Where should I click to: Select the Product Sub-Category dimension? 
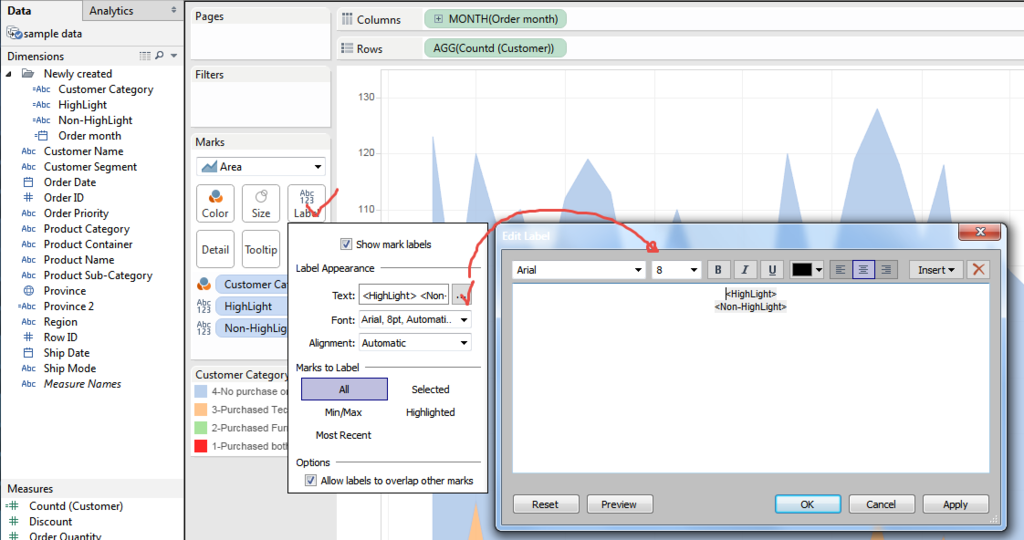pyautogui.click(x=98, y=275)
